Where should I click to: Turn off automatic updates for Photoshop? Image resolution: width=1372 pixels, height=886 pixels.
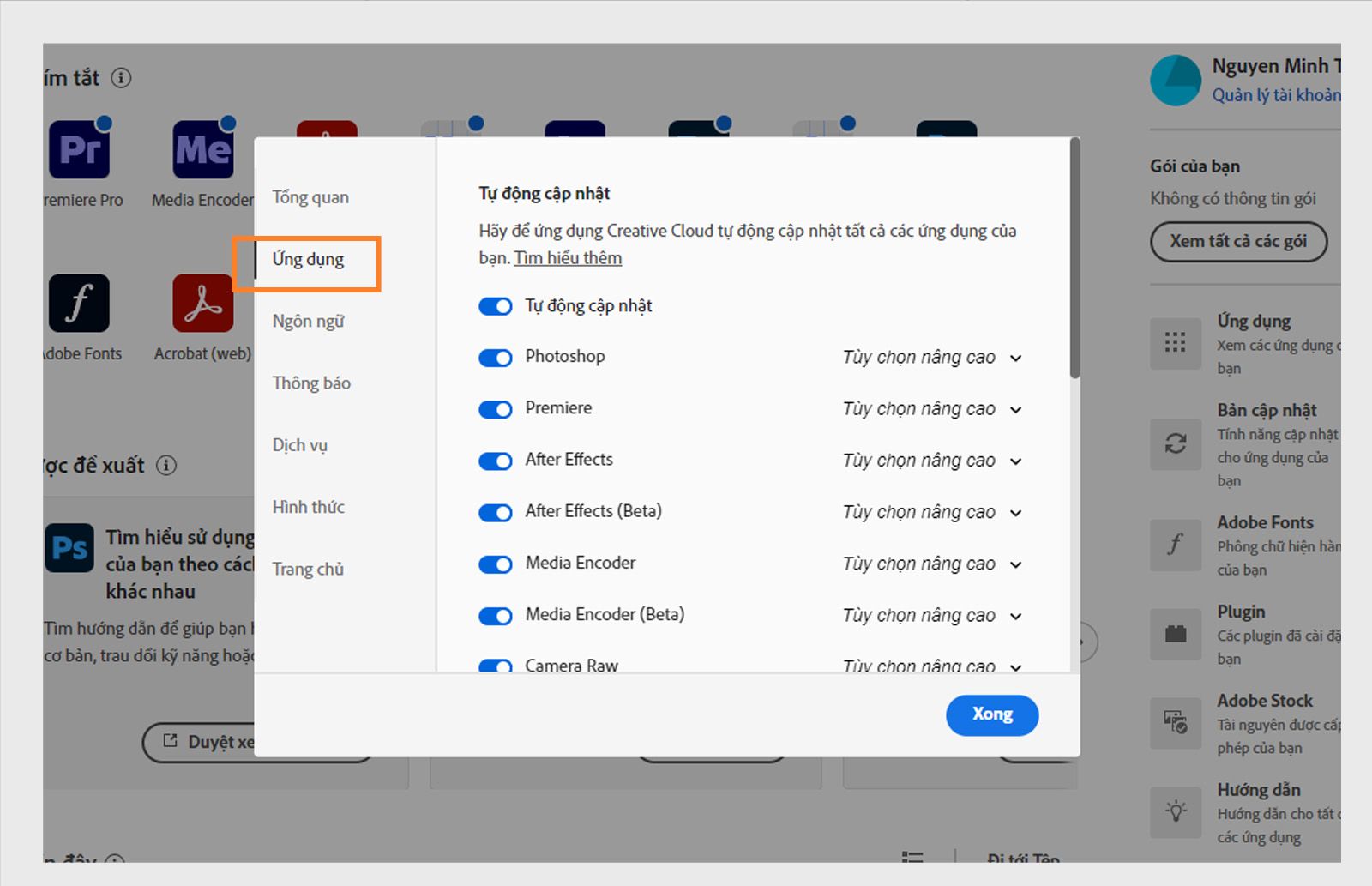coord(496,357)
